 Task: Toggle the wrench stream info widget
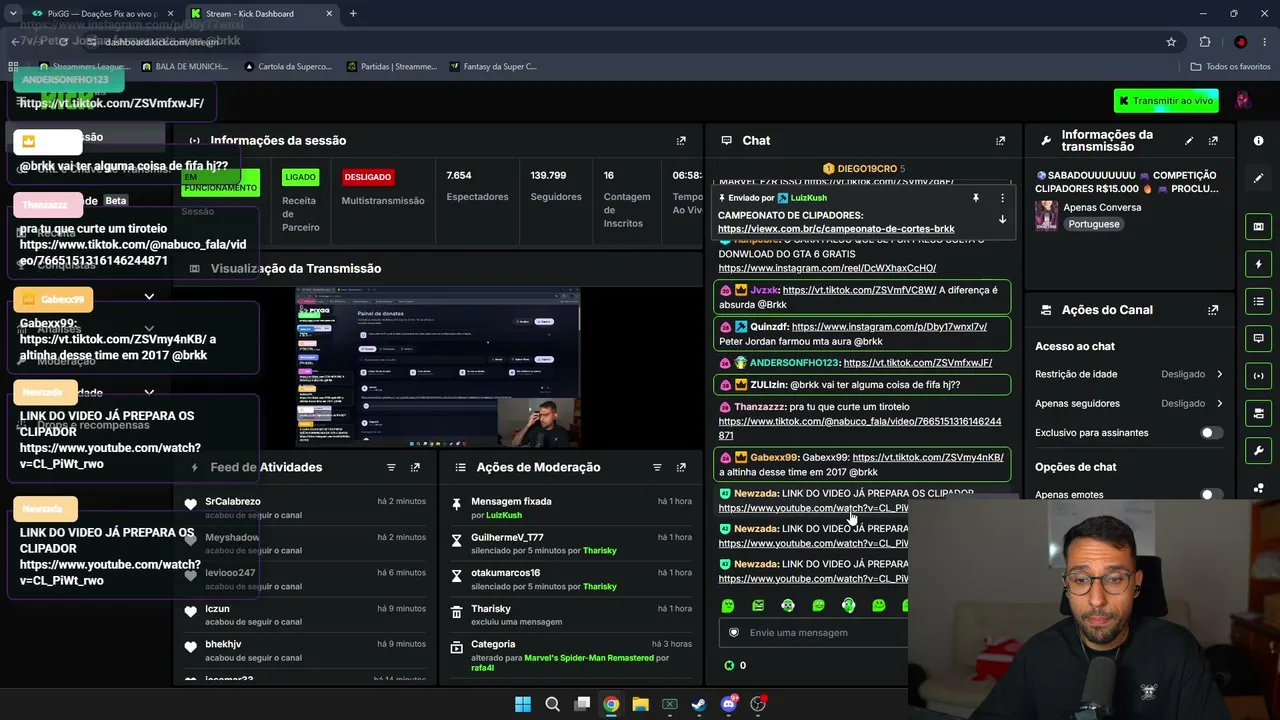coord(1258,450)
